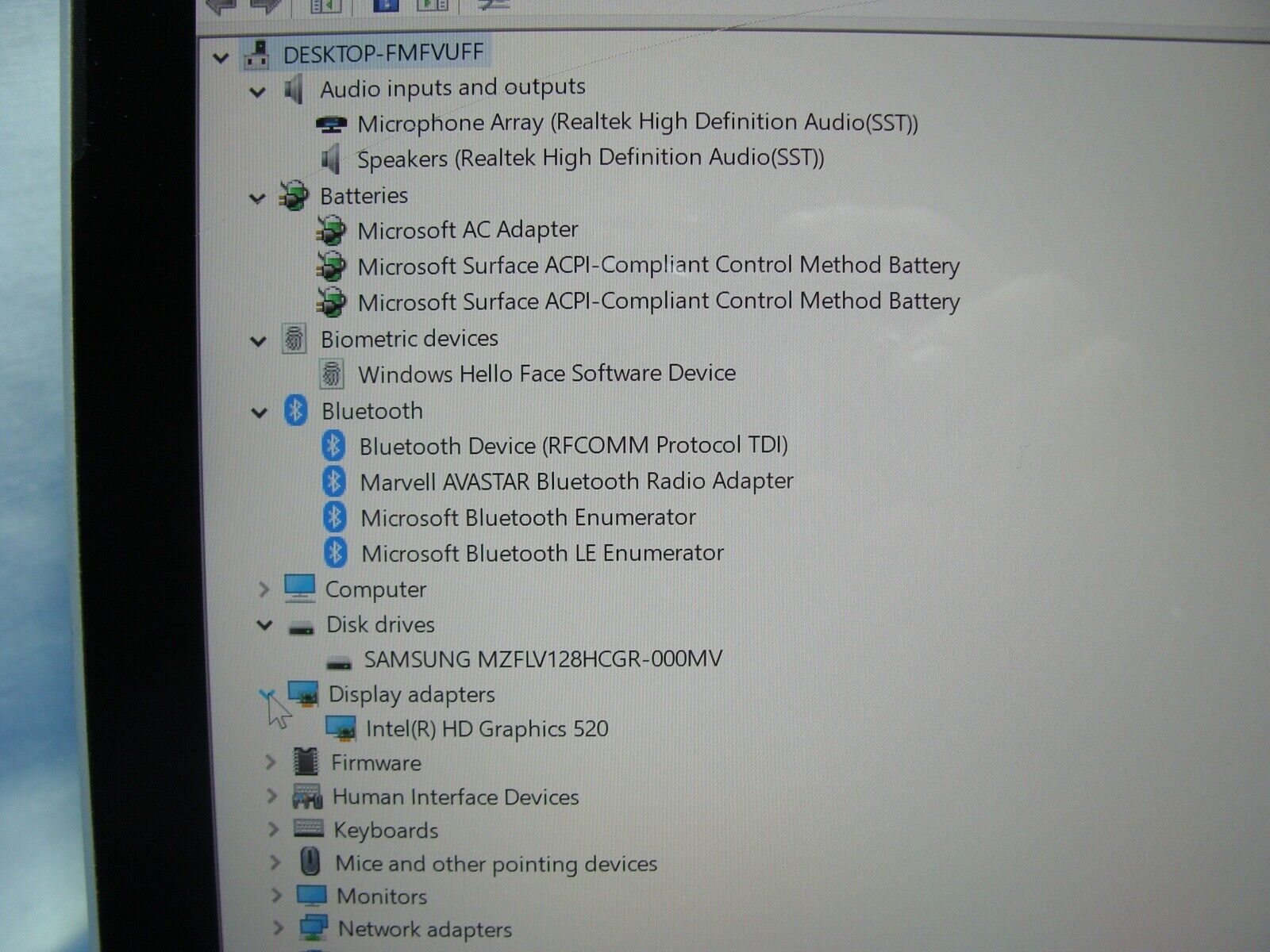Click the Batteries category icon

[294, 196]
